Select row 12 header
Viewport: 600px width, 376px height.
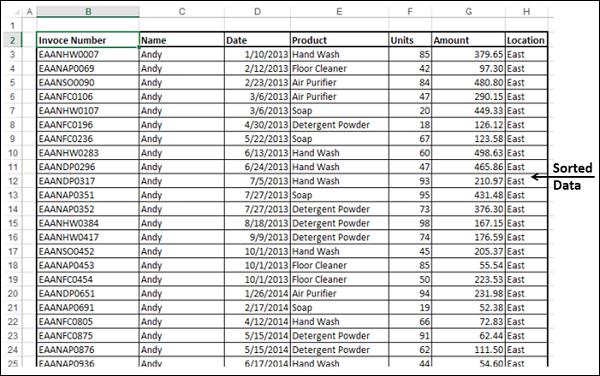(12, 181)
